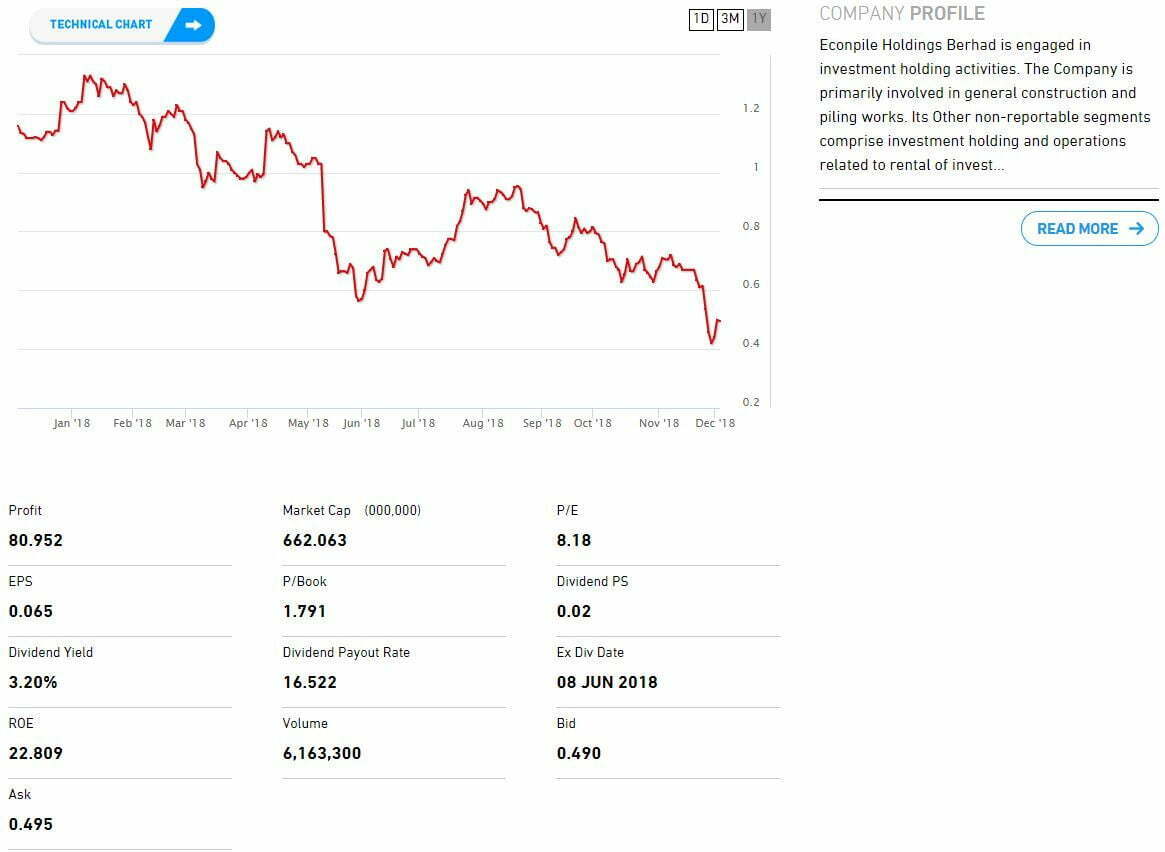Click the Jun '18 label on chart axis
This screenshot has width=1165, height=852.
click(x=361, y=423)
